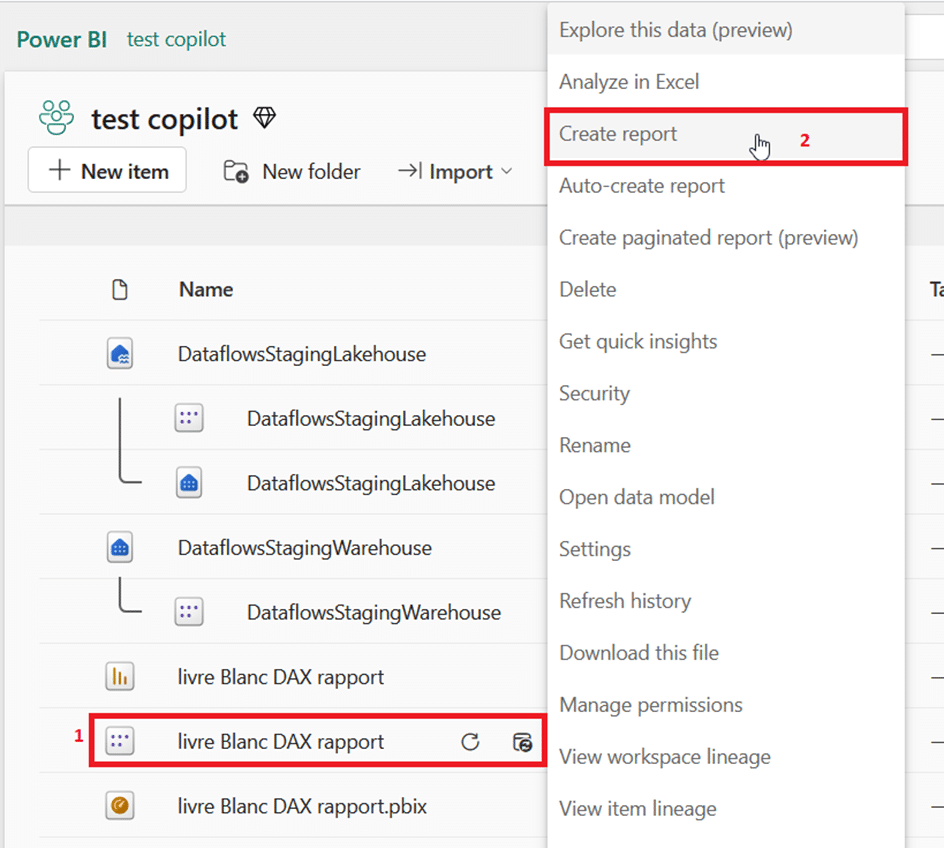Click the semantic model icon in the highlighted row
The width and height of the screenshot is (944, 848).
pyautogui.click(x=120, y=742)
